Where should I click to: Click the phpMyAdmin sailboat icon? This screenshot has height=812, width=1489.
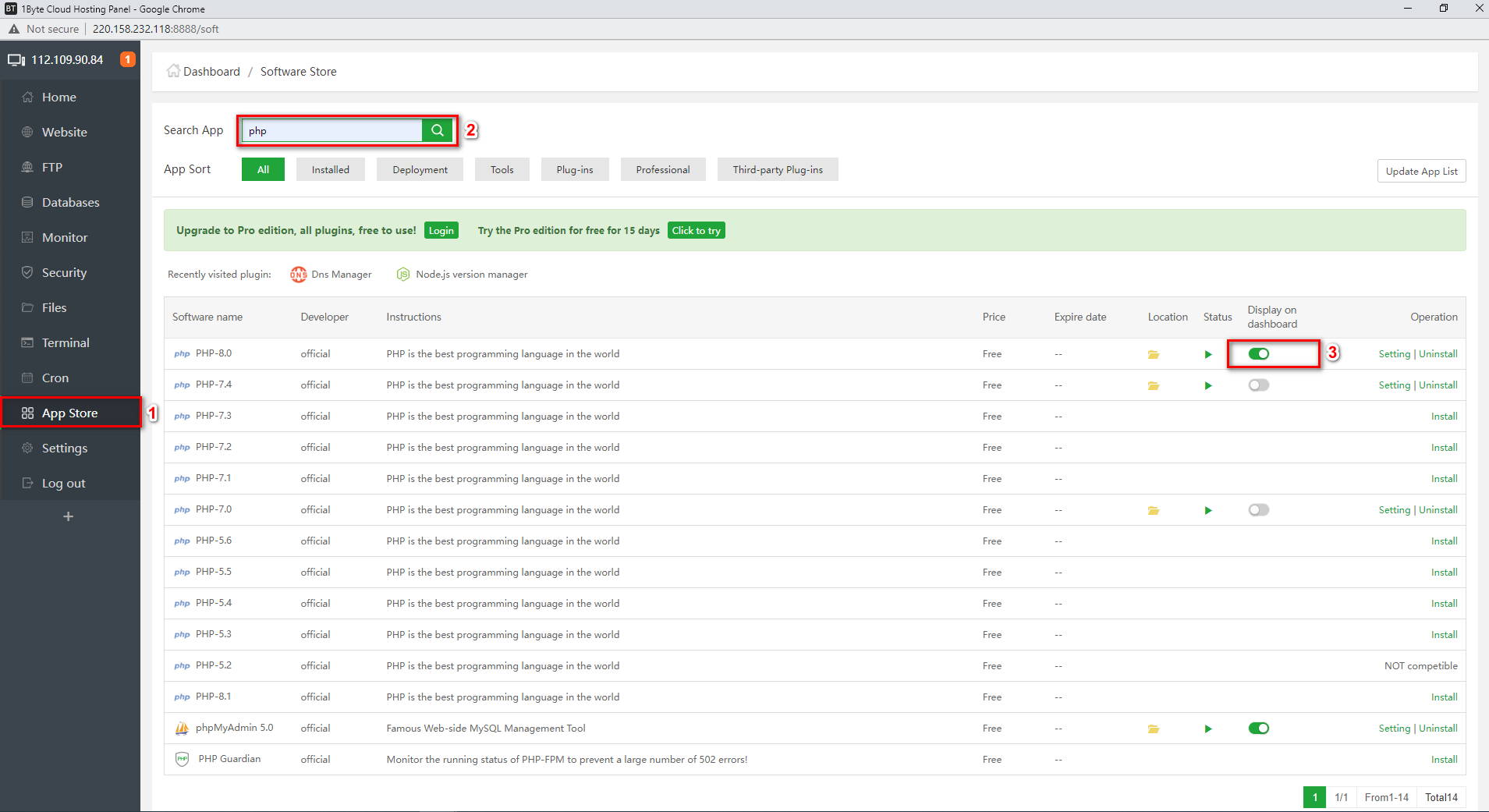182,729
